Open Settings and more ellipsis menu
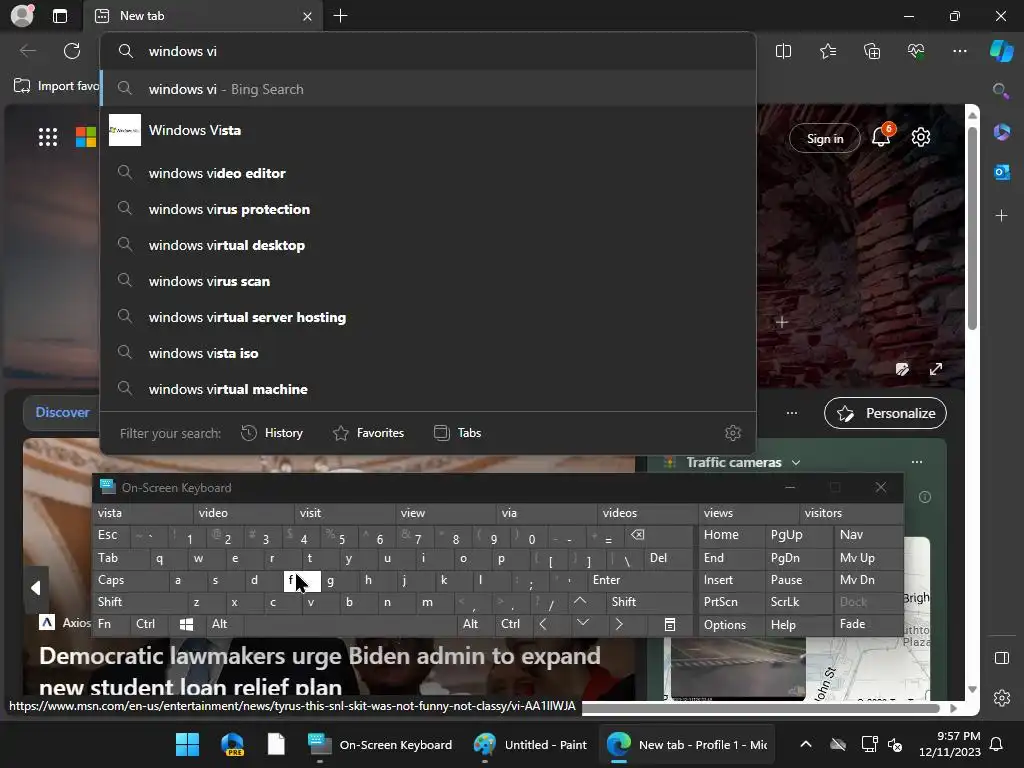This screenshot has height=768, width=1024. [x=959, y=51]
